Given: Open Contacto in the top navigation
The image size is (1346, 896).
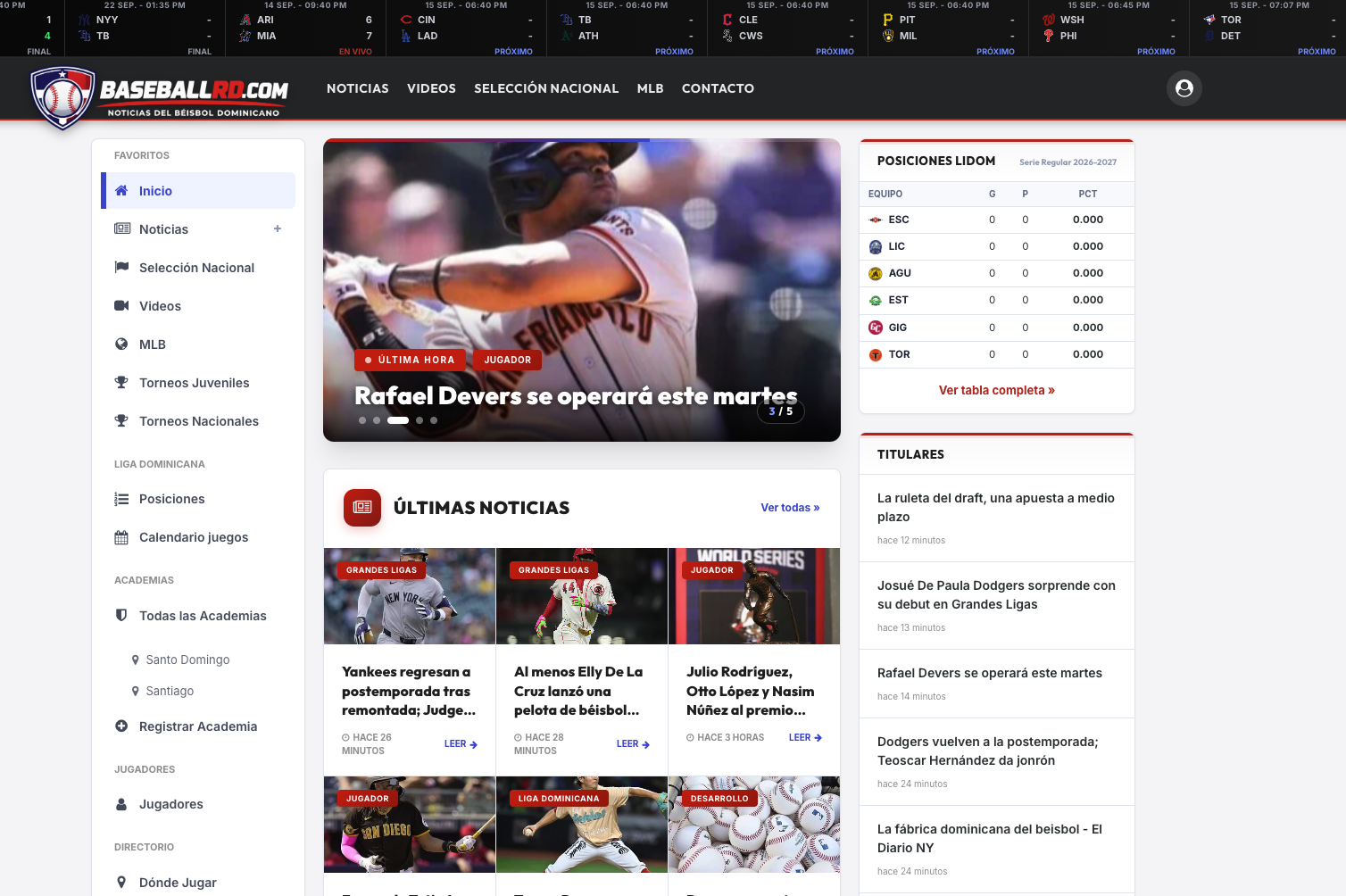Looking at the screenshot, I should (x=718, y=88).
